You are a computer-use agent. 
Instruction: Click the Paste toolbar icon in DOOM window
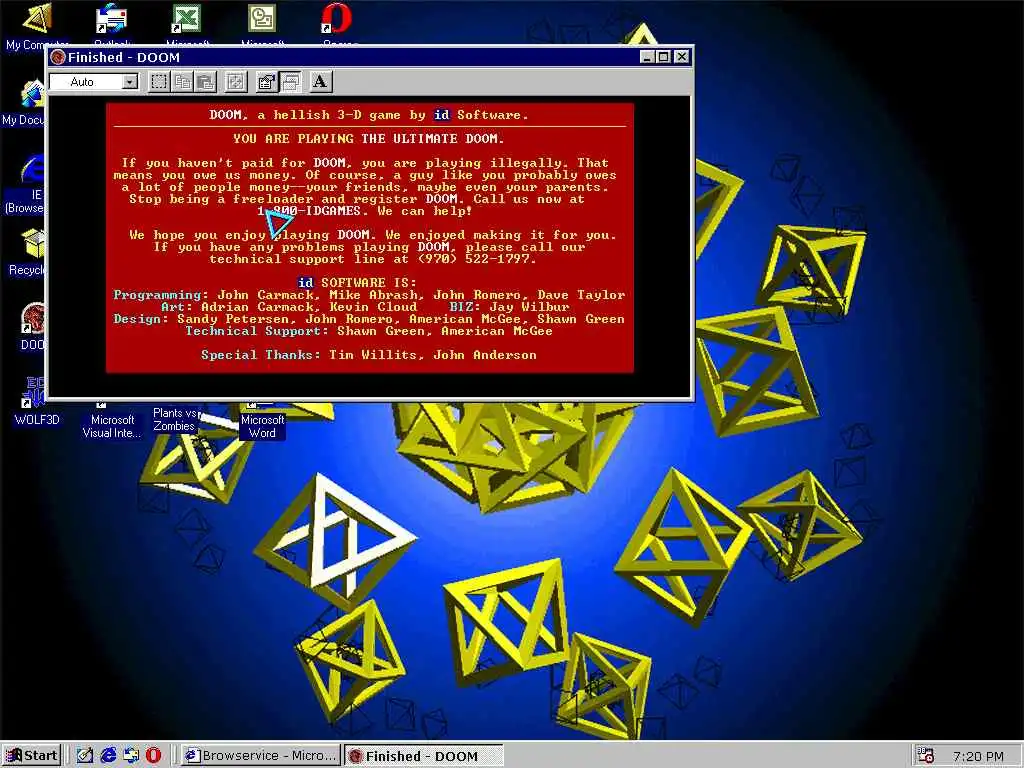(206, 82)
